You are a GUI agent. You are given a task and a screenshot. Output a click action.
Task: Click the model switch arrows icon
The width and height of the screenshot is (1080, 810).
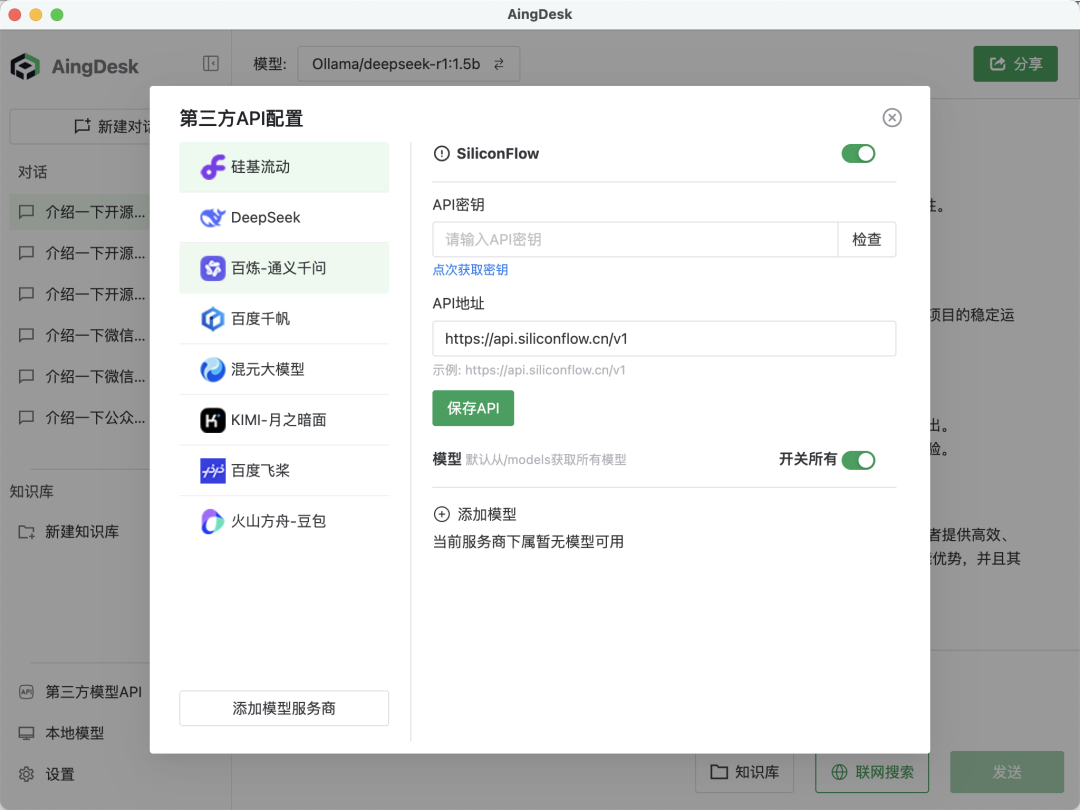(x=499, y=64)
